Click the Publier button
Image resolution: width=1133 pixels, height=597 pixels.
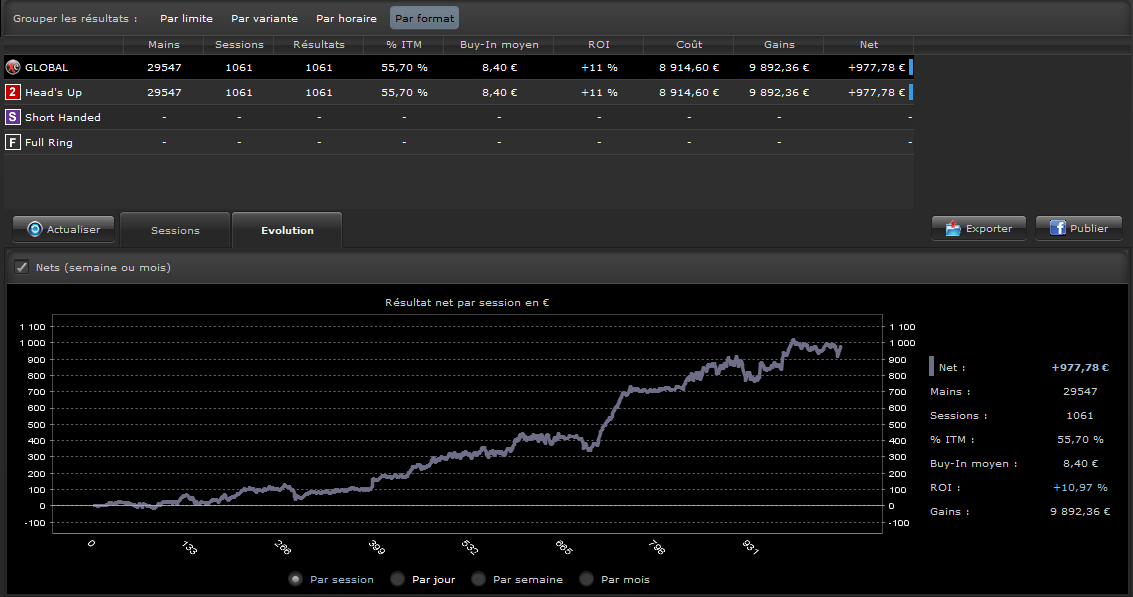(x=1079, y=228)
